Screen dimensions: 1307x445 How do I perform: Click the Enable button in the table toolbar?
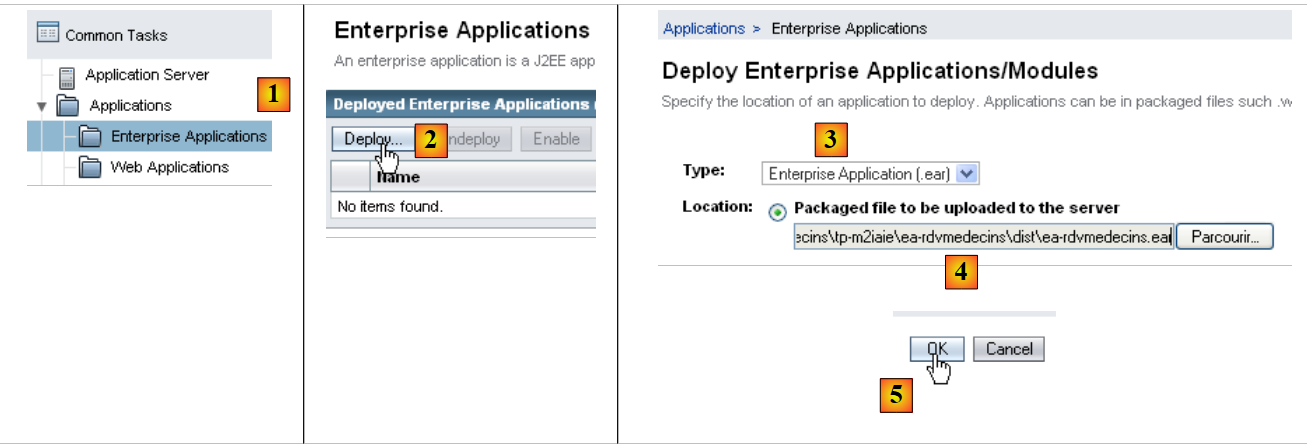556,139
